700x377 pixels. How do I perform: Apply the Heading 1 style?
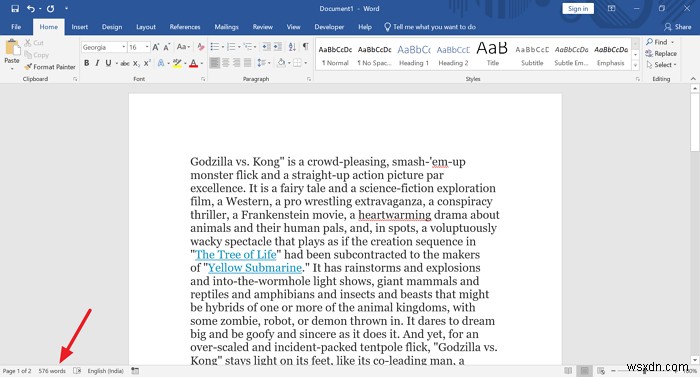(x=414, y=55)
